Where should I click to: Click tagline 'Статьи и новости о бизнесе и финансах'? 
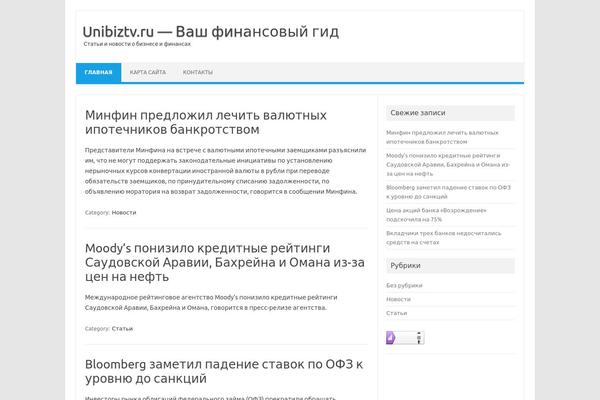pos(137,44)
